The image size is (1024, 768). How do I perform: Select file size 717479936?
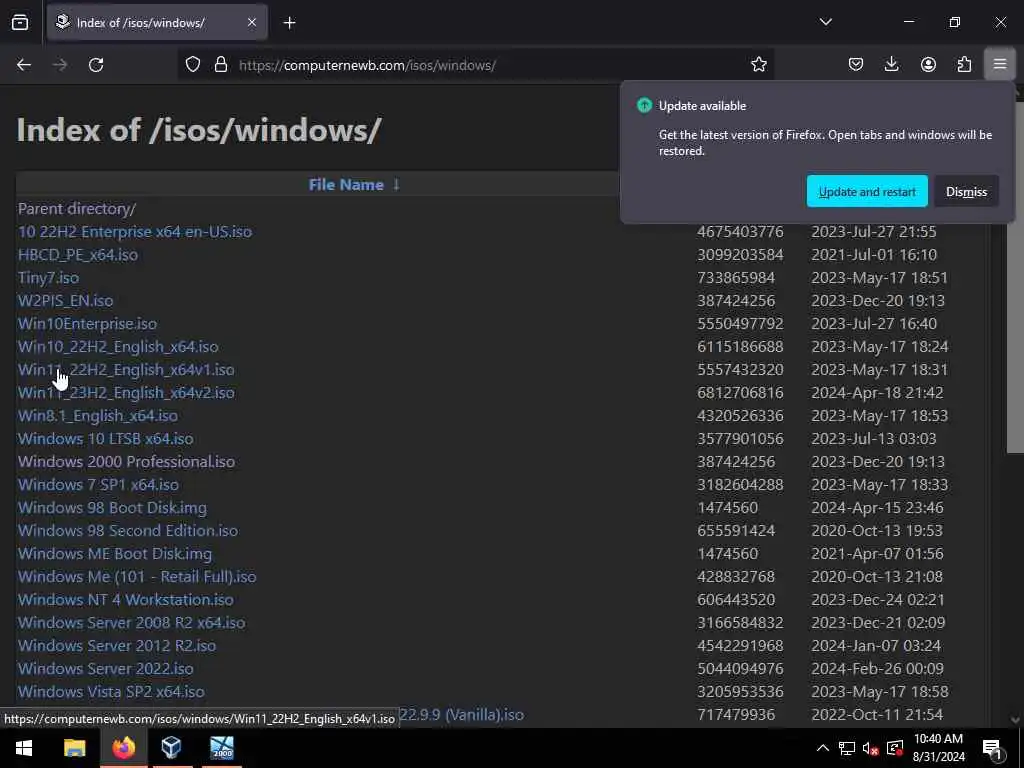(x=736, y=714)
